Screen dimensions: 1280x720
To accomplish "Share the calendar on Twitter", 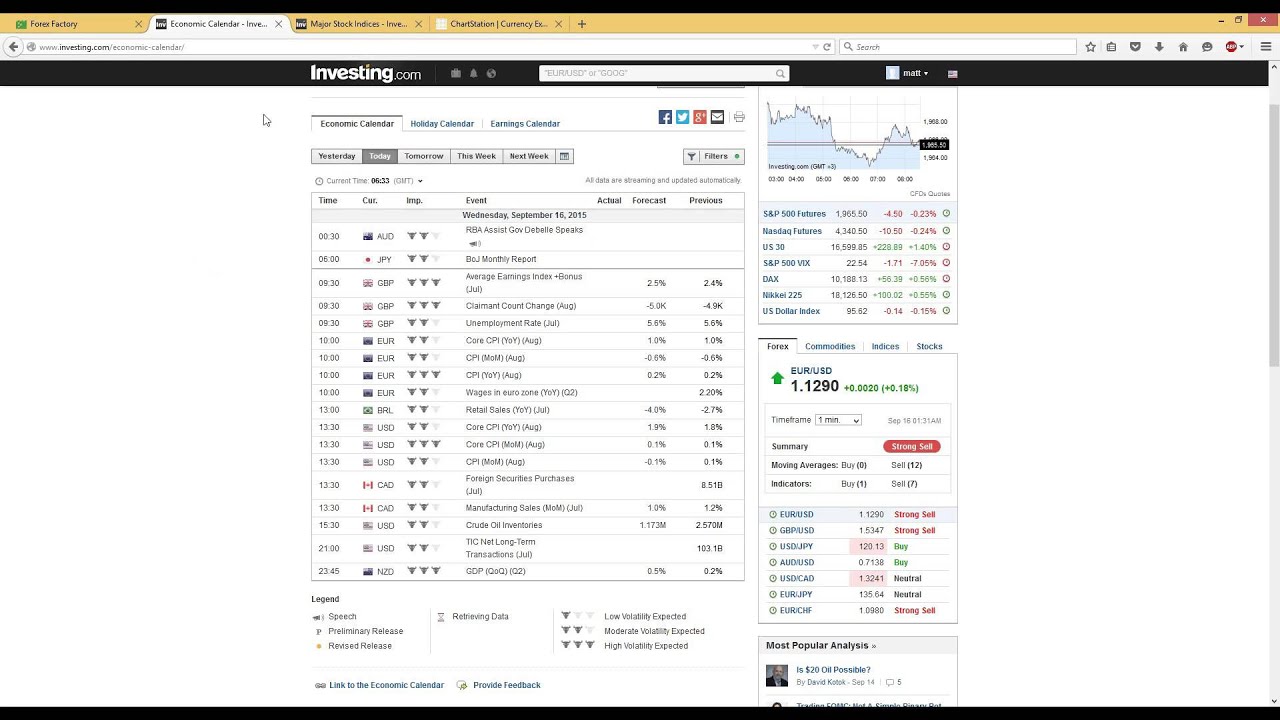I will 682,117.
